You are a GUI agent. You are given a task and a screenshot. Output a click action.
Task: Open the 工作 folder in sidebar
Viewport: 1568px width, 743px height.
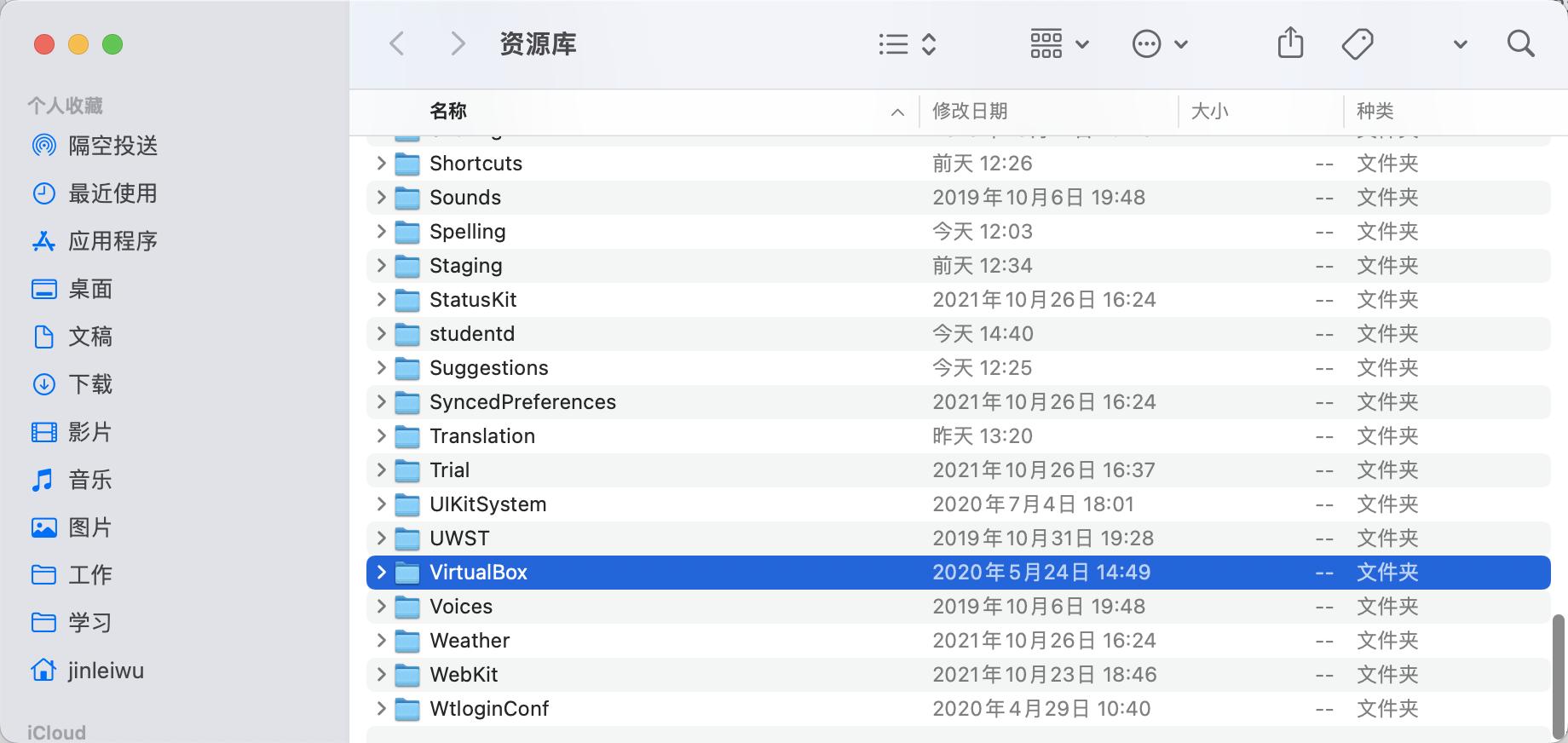(72, 575)
